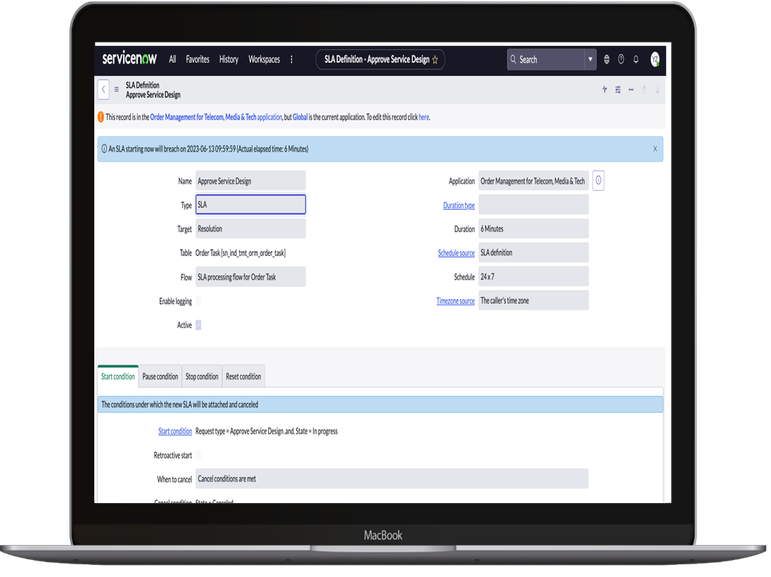771x577 pixels.
Task: Click the ServiceNow logo
Action: pos(129,59)
